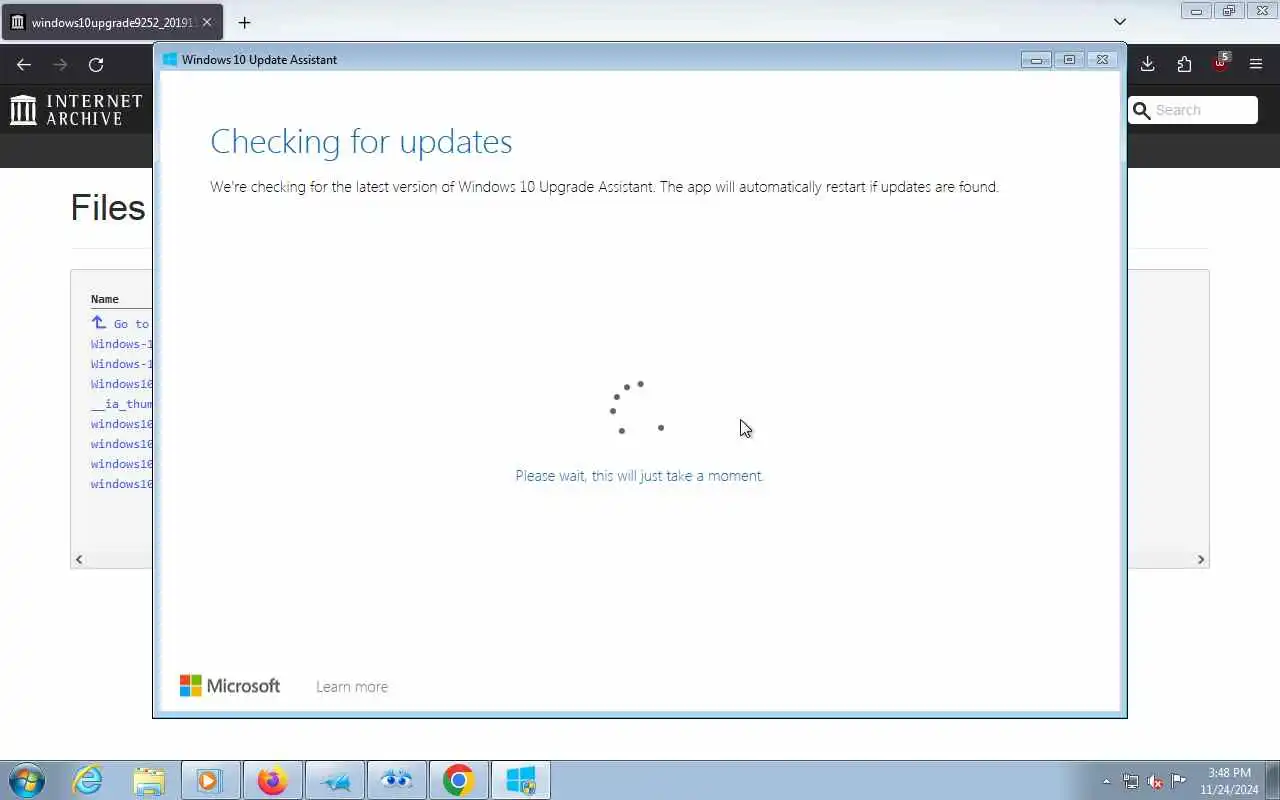Viewport: 1280px width, 800px height.
Task: Click the browser Back arrow
Action: (x=24, y=65)
